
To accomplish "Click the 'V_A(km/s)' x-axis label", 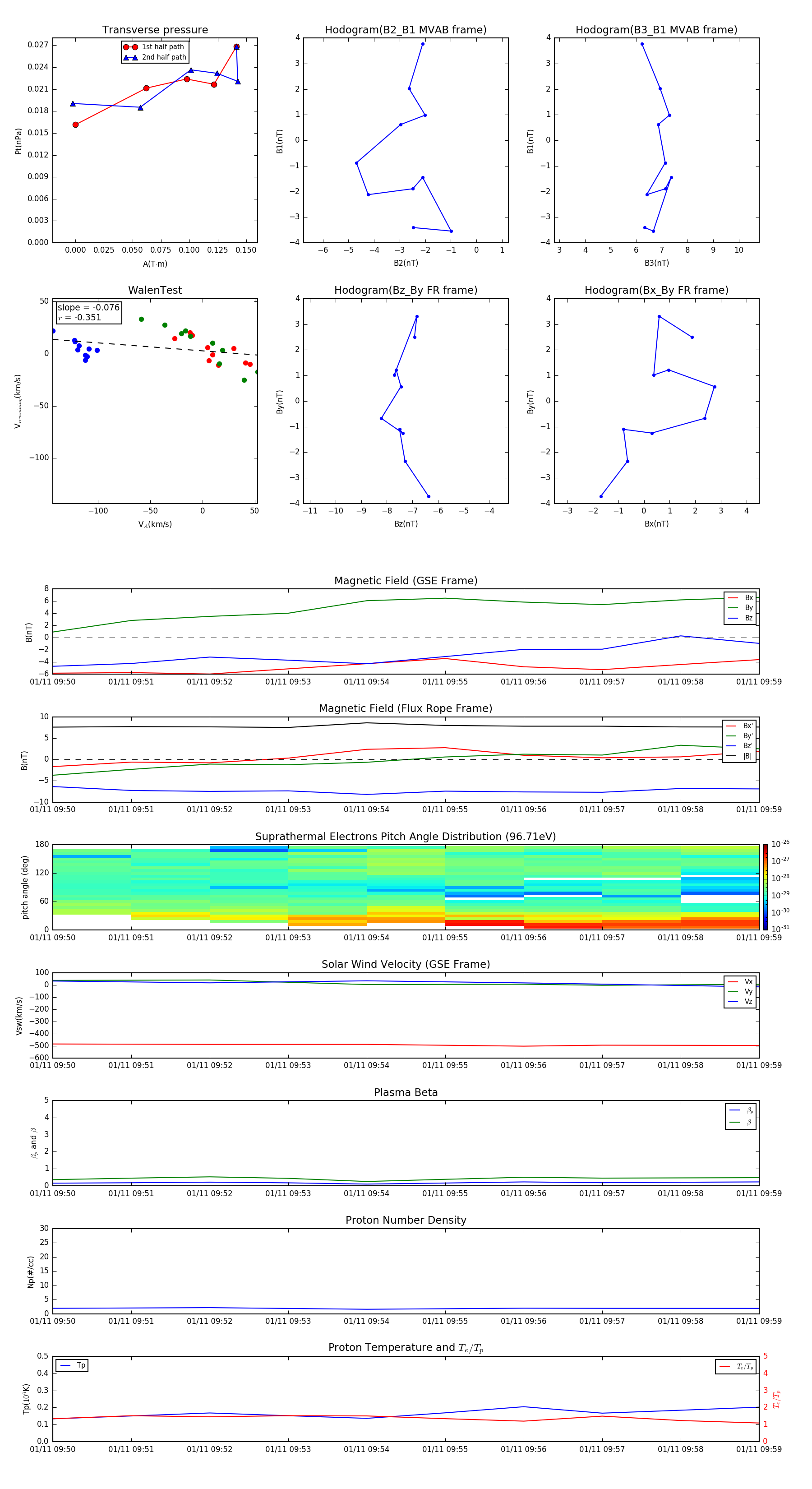I will click(155, 525).
